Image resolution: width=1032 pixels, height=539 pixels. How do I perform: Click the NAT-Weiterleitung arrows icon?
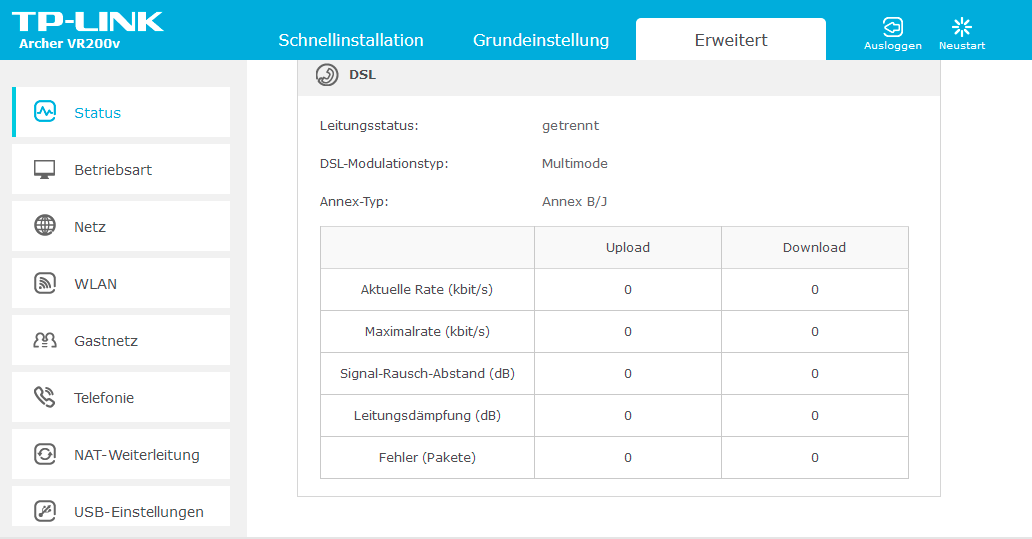click(45, 454)
